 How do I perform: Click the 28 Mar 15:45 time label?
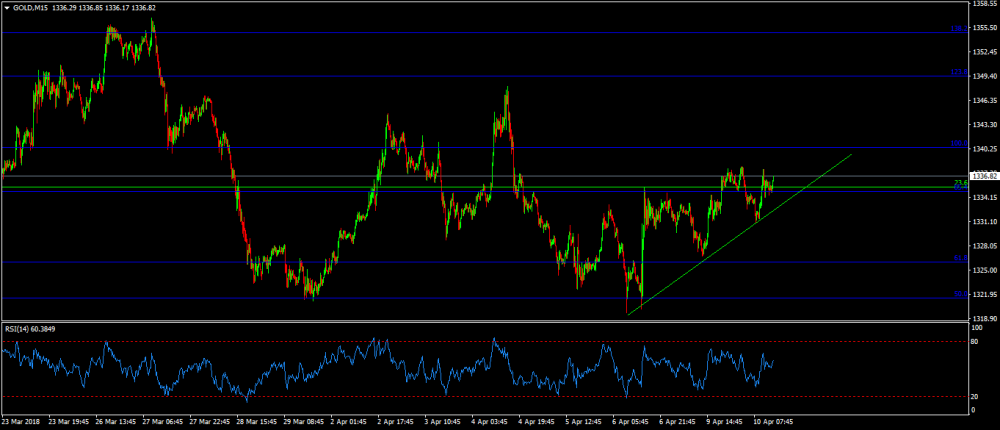tap(260, 422)
